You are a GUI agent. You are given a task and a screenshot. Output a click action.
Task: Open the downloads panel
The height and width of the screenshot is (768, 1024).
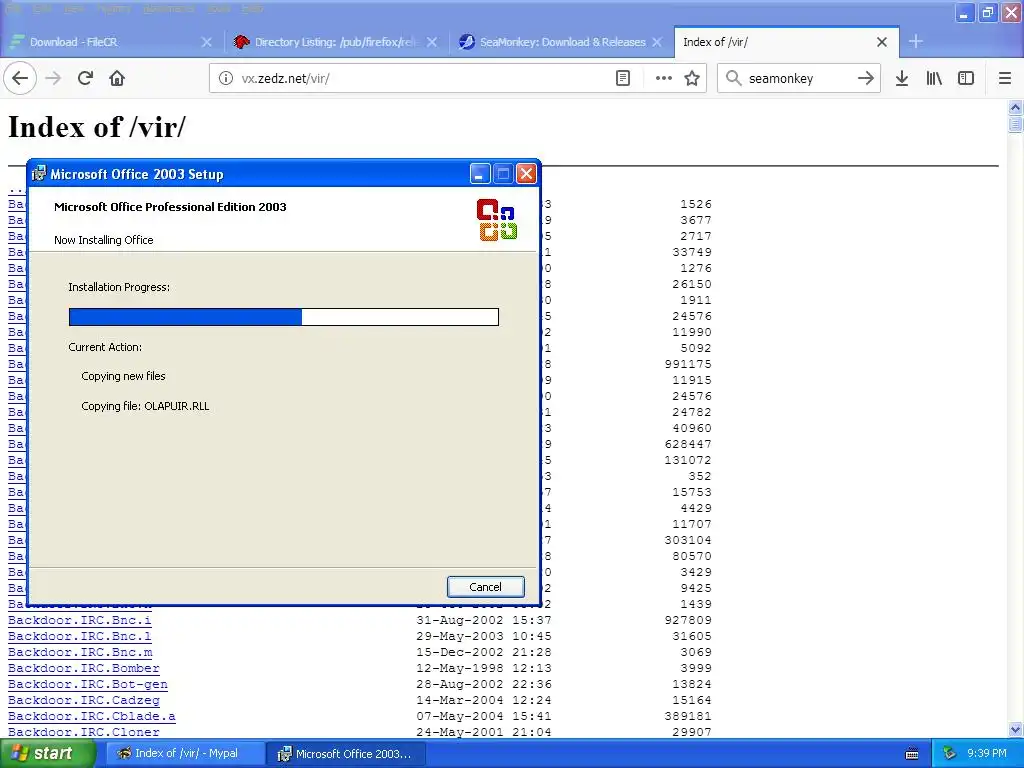tap(902, 78)
